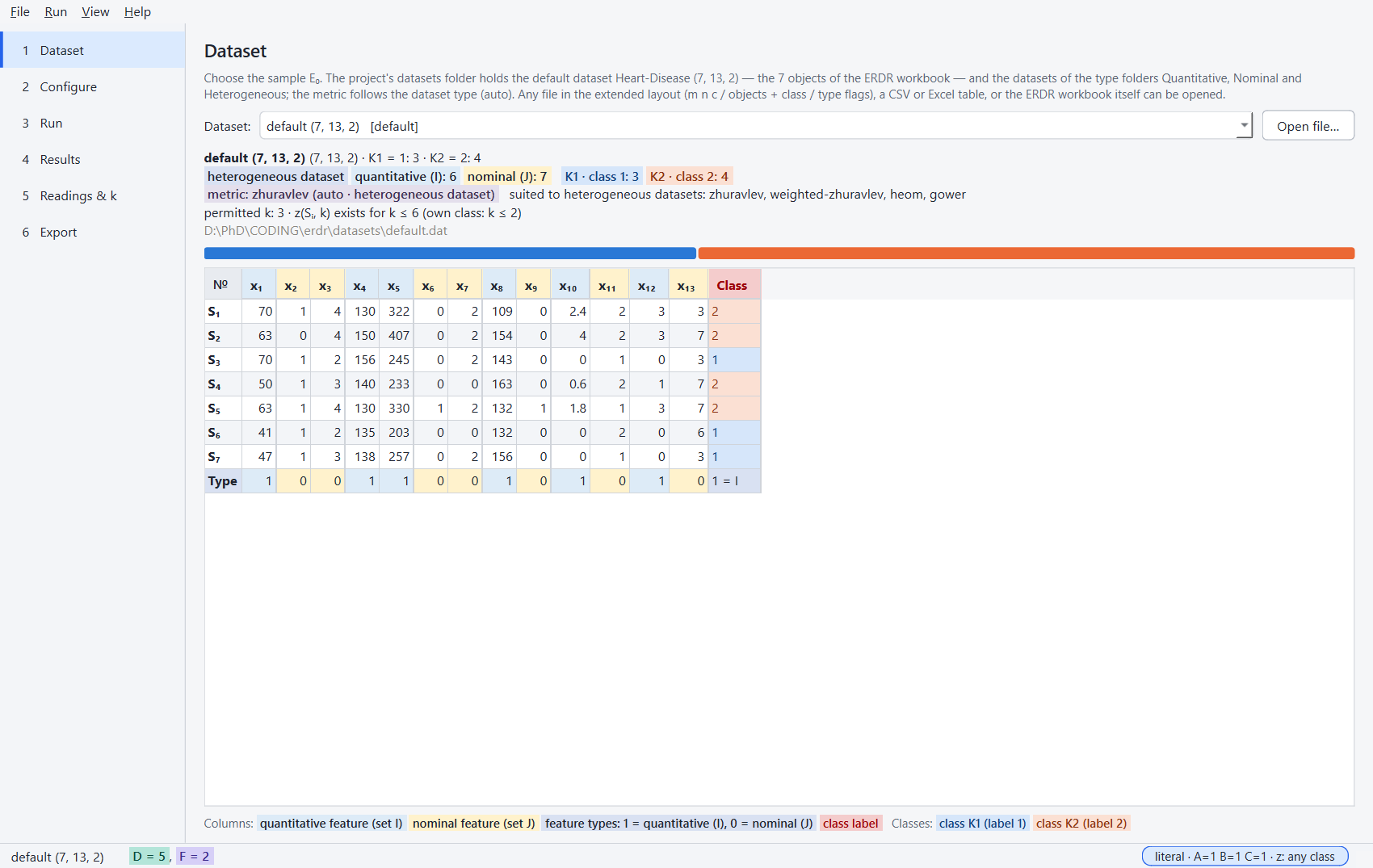This screenshot has height=868, width=1373.
Task: Select row header S₇
Action: point(223,457)
